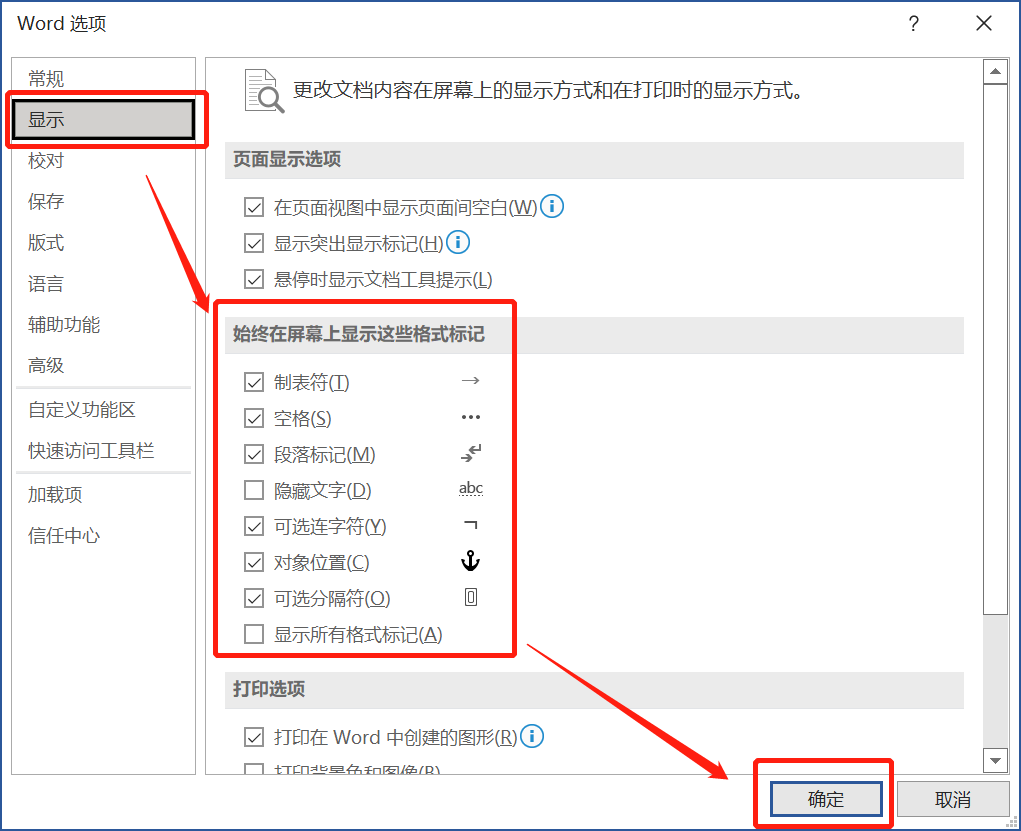Toggle the 制表符(T) checkbox
This screenshot has height=831, width=1021.
click(x=254, y=382)
